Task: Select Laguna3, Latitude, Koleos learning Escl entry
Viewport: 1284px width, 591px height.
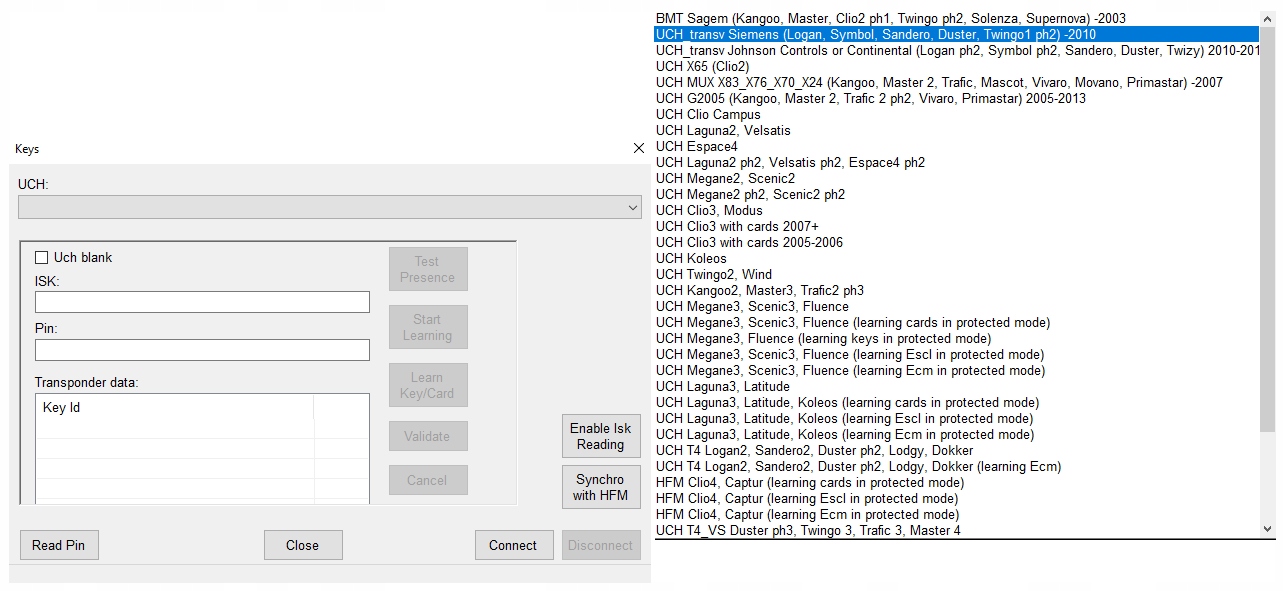Action: click(957, 418)
